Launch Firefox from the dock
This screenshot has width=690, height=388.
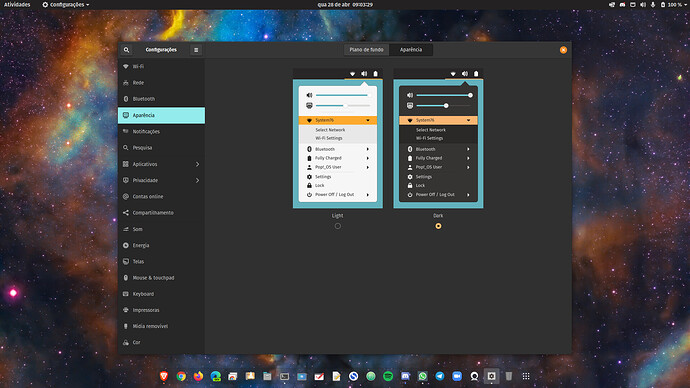click(x=198, y=376)
